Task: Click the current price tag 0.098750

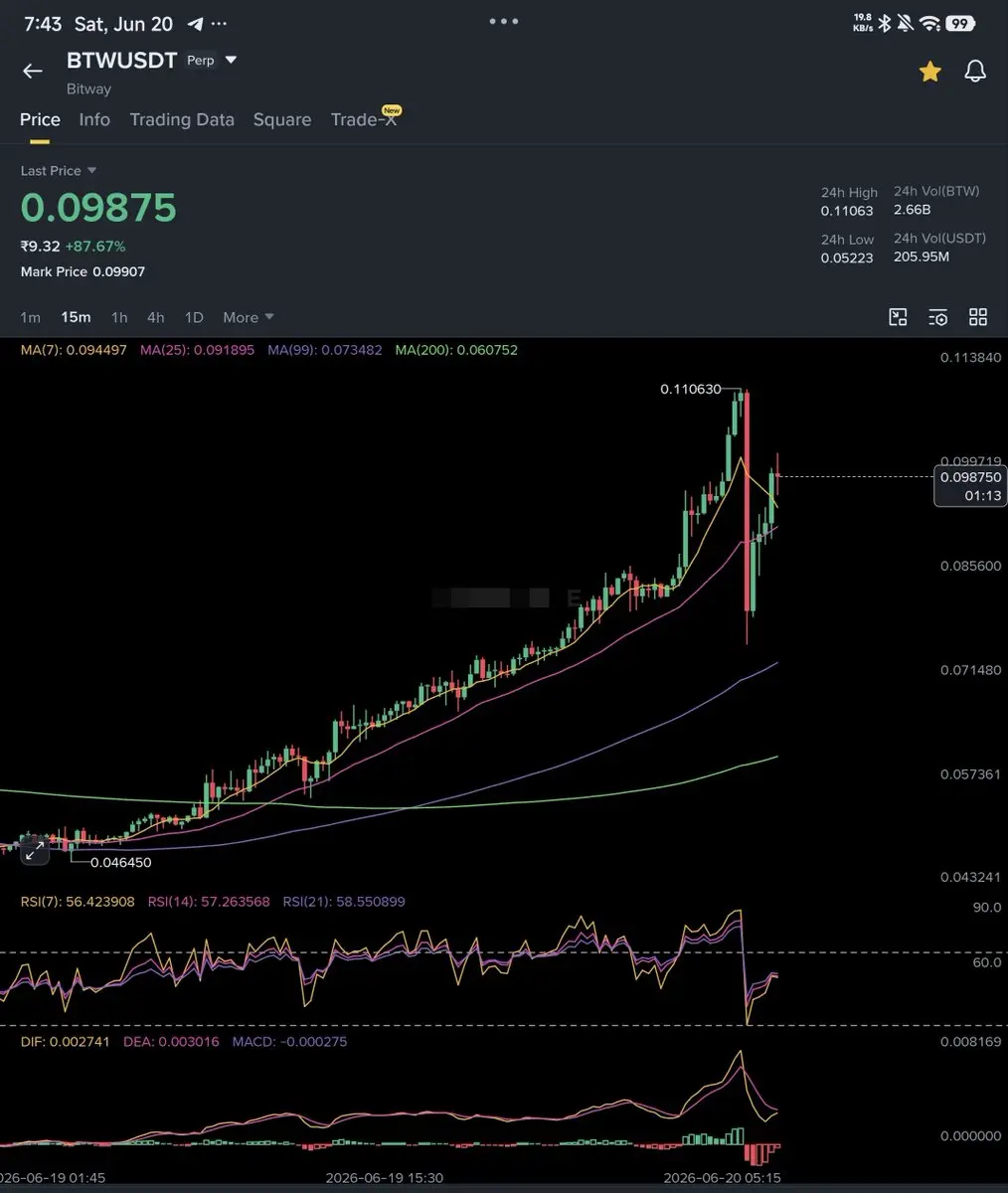Action: point(970,486)
